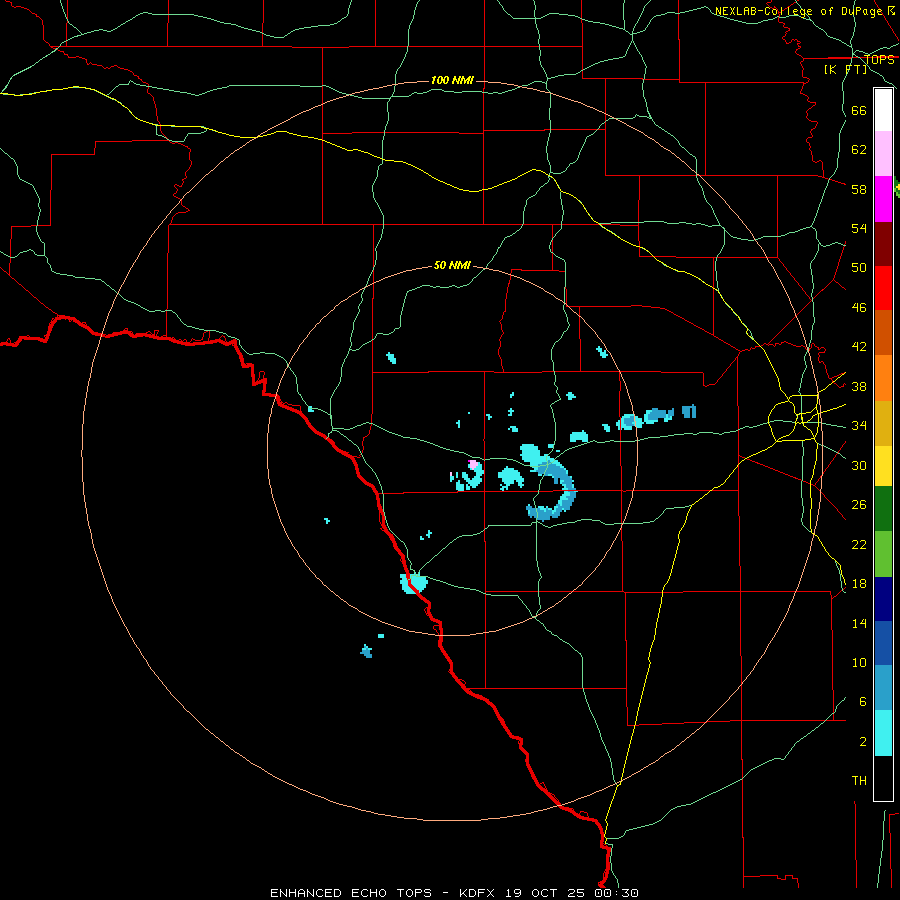This screenshot has width=900, height=900.
Task: Click the yellow segment of the color scale
Action: tap(883, 466)
